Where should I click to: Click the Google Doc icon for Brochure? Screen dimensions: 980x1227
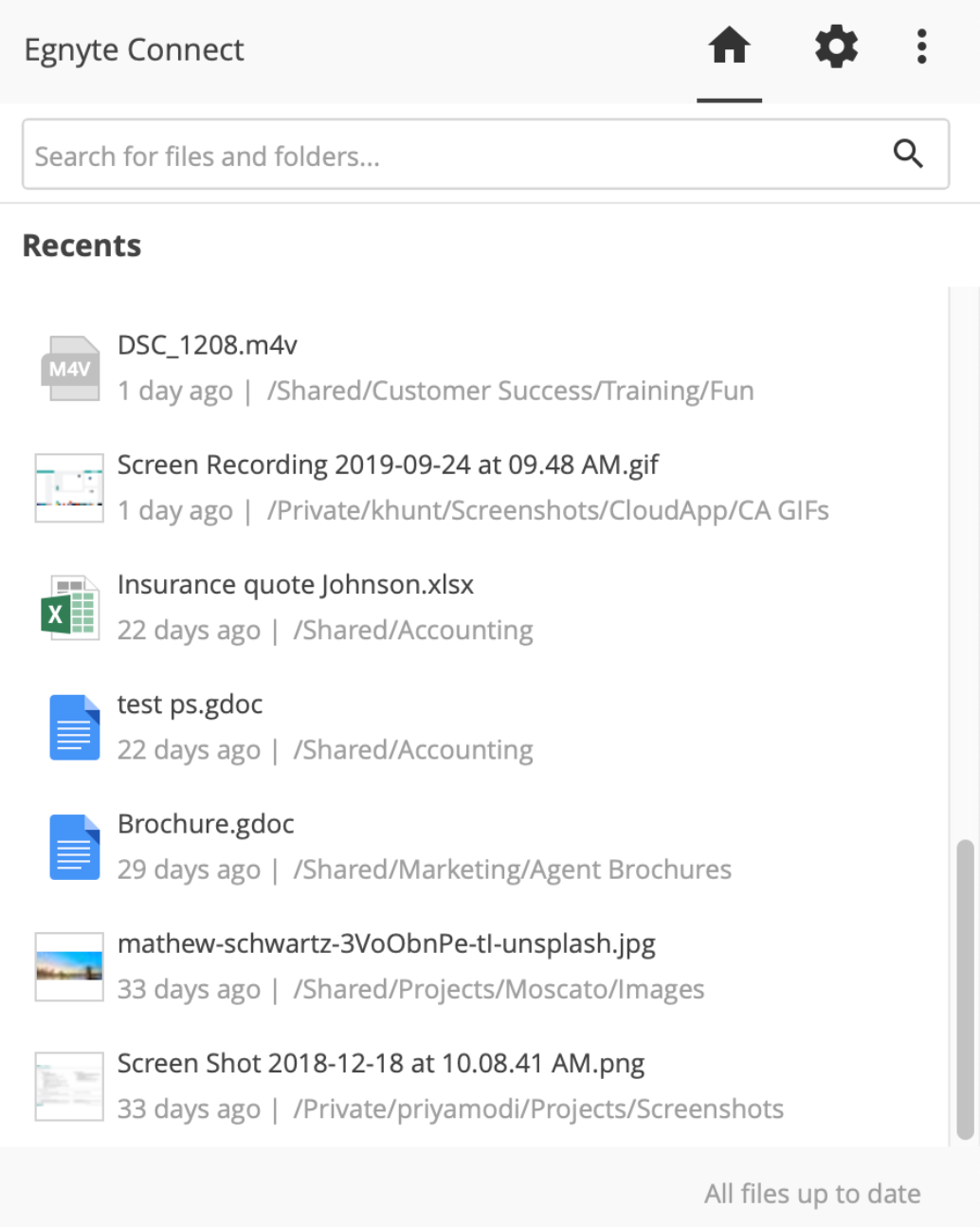[74, 847]
